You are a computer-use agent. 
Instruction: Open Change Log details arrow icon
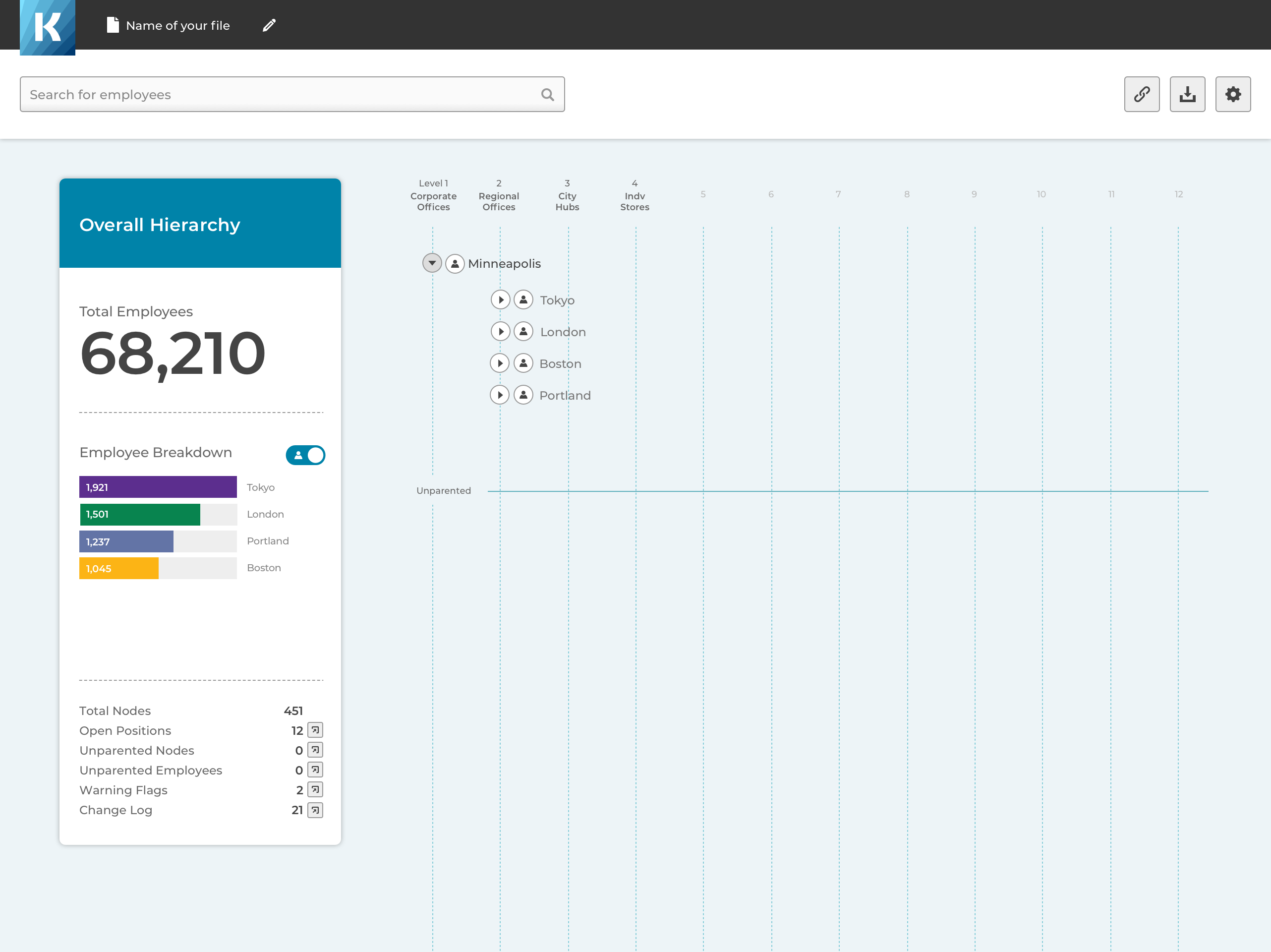tap(315, 810)
